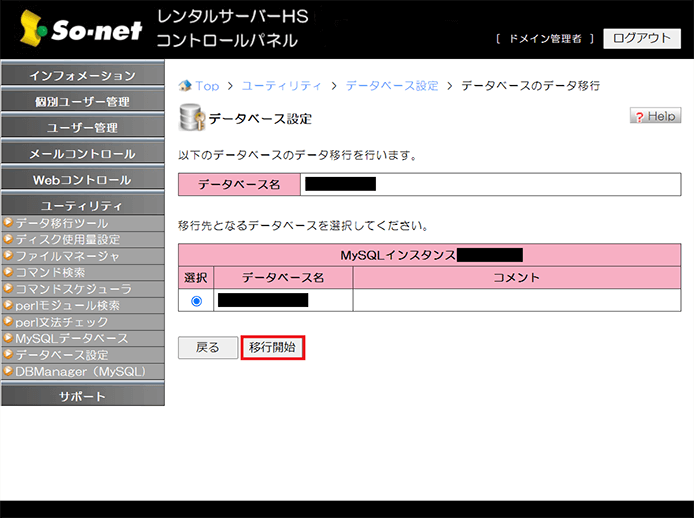Expand the メールコントロール sidebar section

(82, 154)
